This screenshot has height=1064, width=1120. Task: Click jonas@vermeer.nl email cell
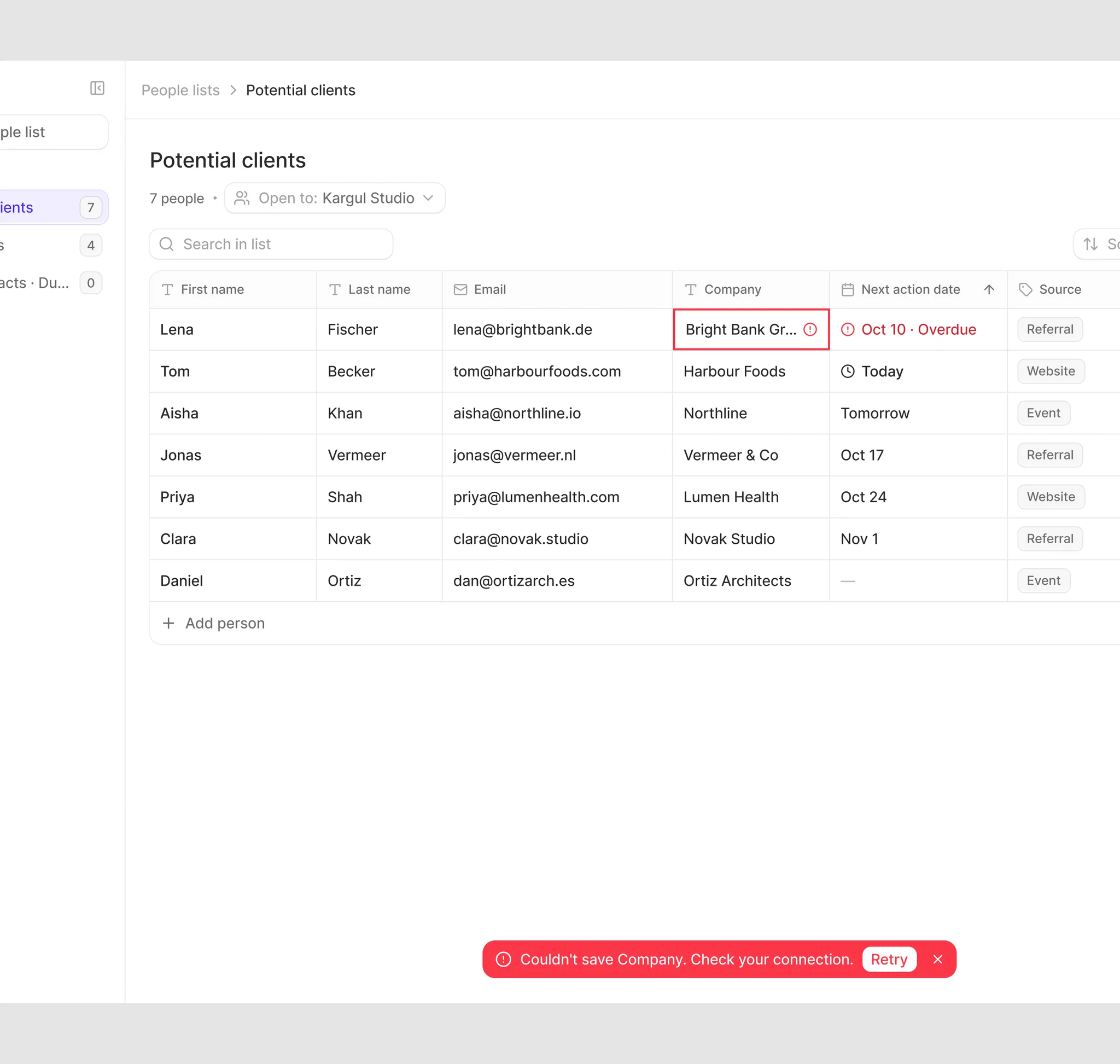click(557, 455)
